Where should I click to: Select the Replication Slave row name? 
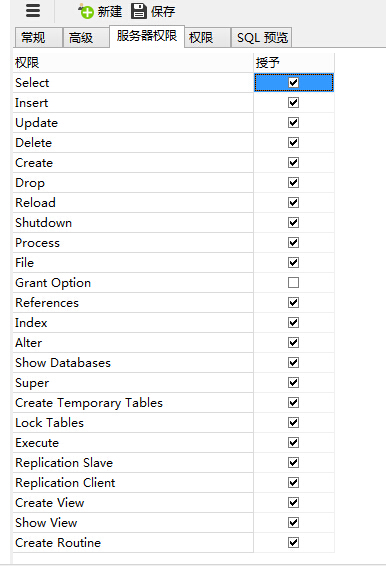coord(64,463)
